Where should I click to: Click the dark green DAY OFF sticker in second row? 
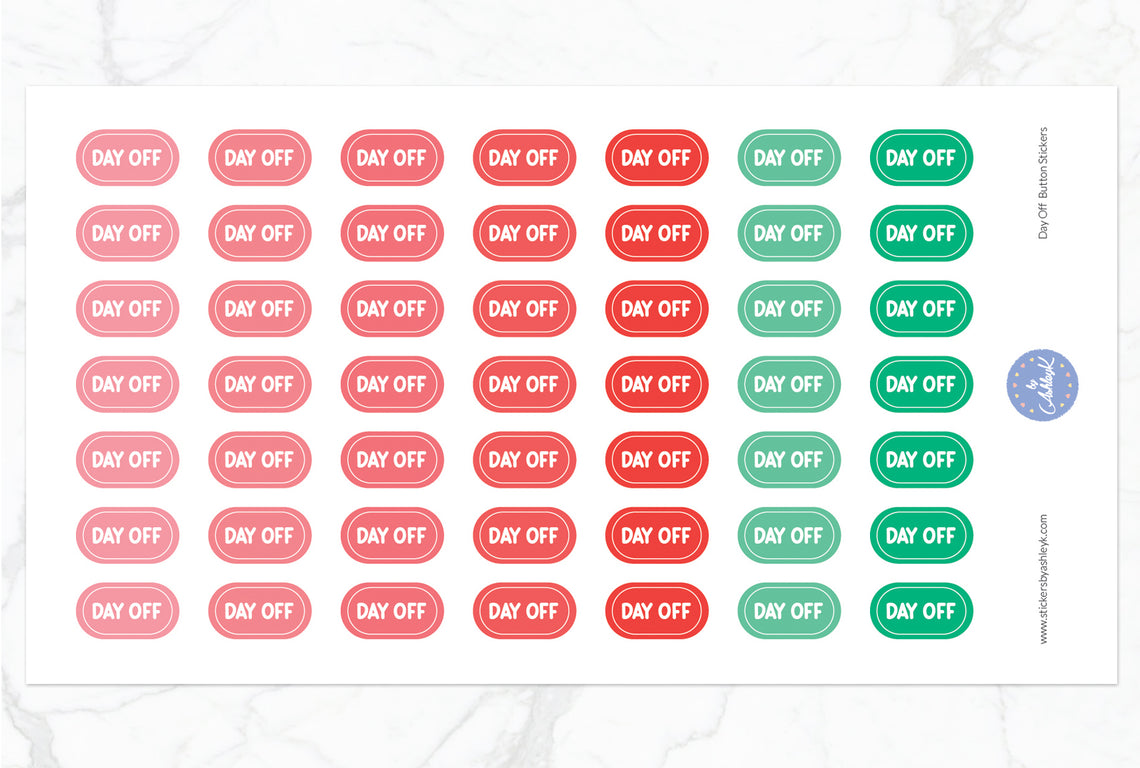[x=921, y=233]
